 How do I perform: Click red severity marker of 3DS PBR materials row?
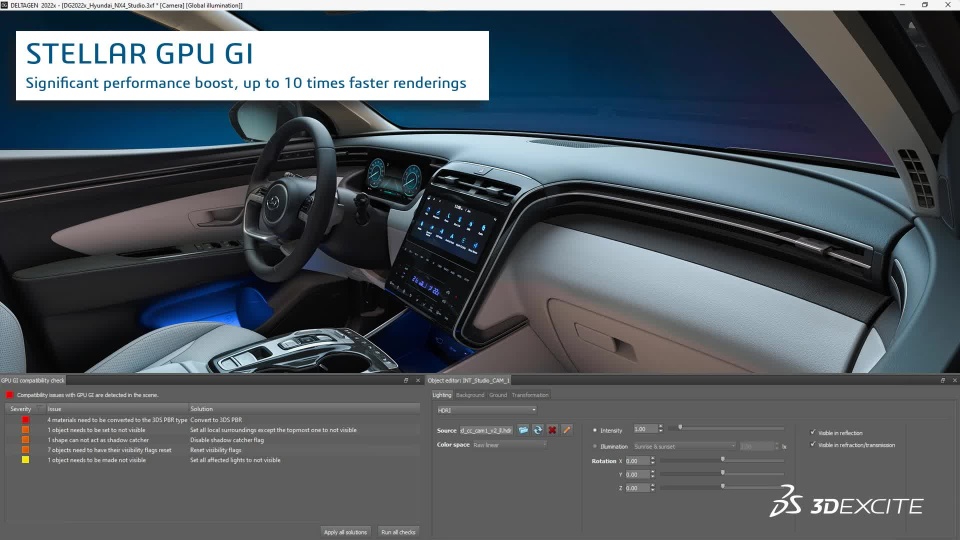pos(25,420)
